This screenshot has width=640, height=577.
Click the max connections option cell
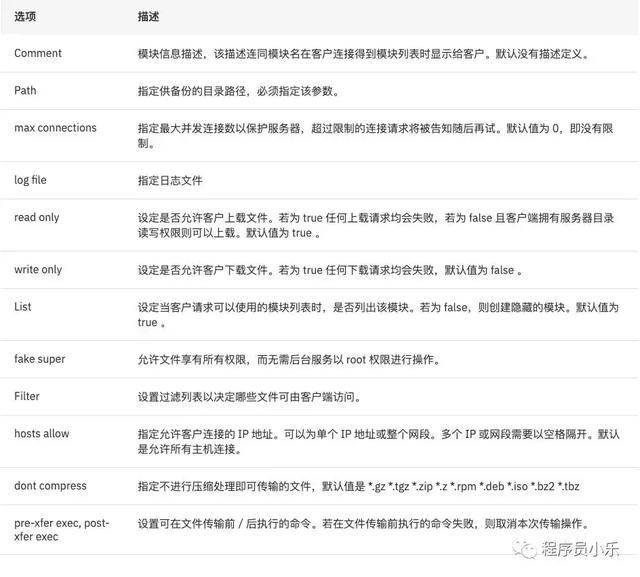tap(56, 128)
